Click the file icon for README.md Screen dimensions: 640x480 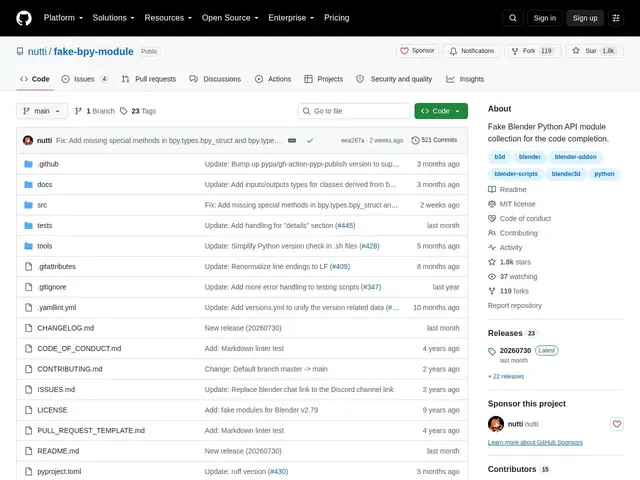(x=28, y=451)
